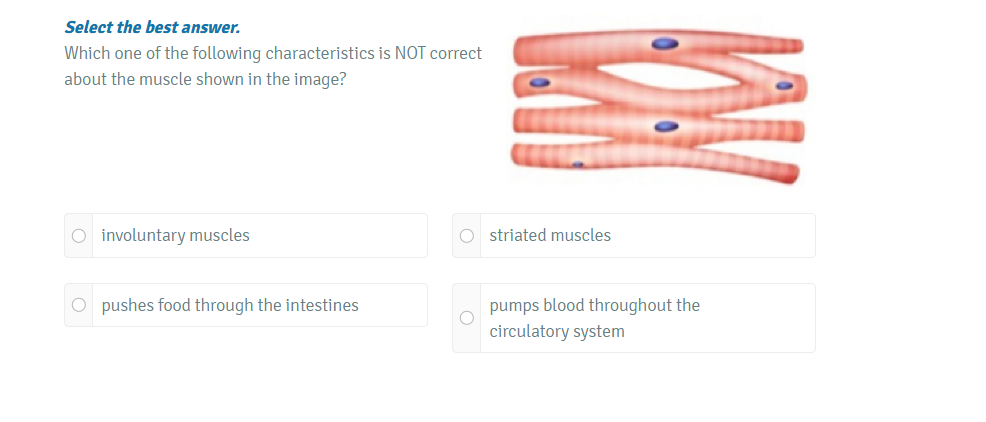The height and width of the screenshot is (422, 986).
Task: Click the nucleus on the second-lowest fiber
Action: point(664,126)
